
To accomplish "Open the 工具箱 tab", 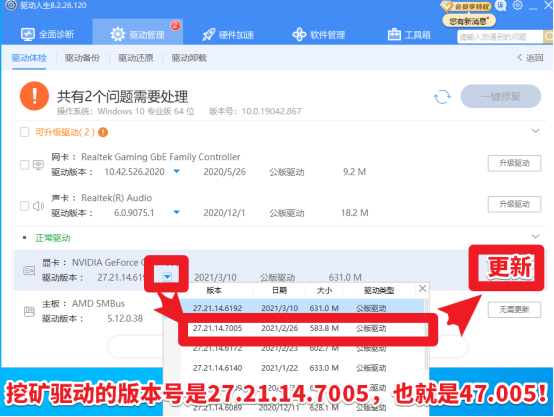I will 409,35.
